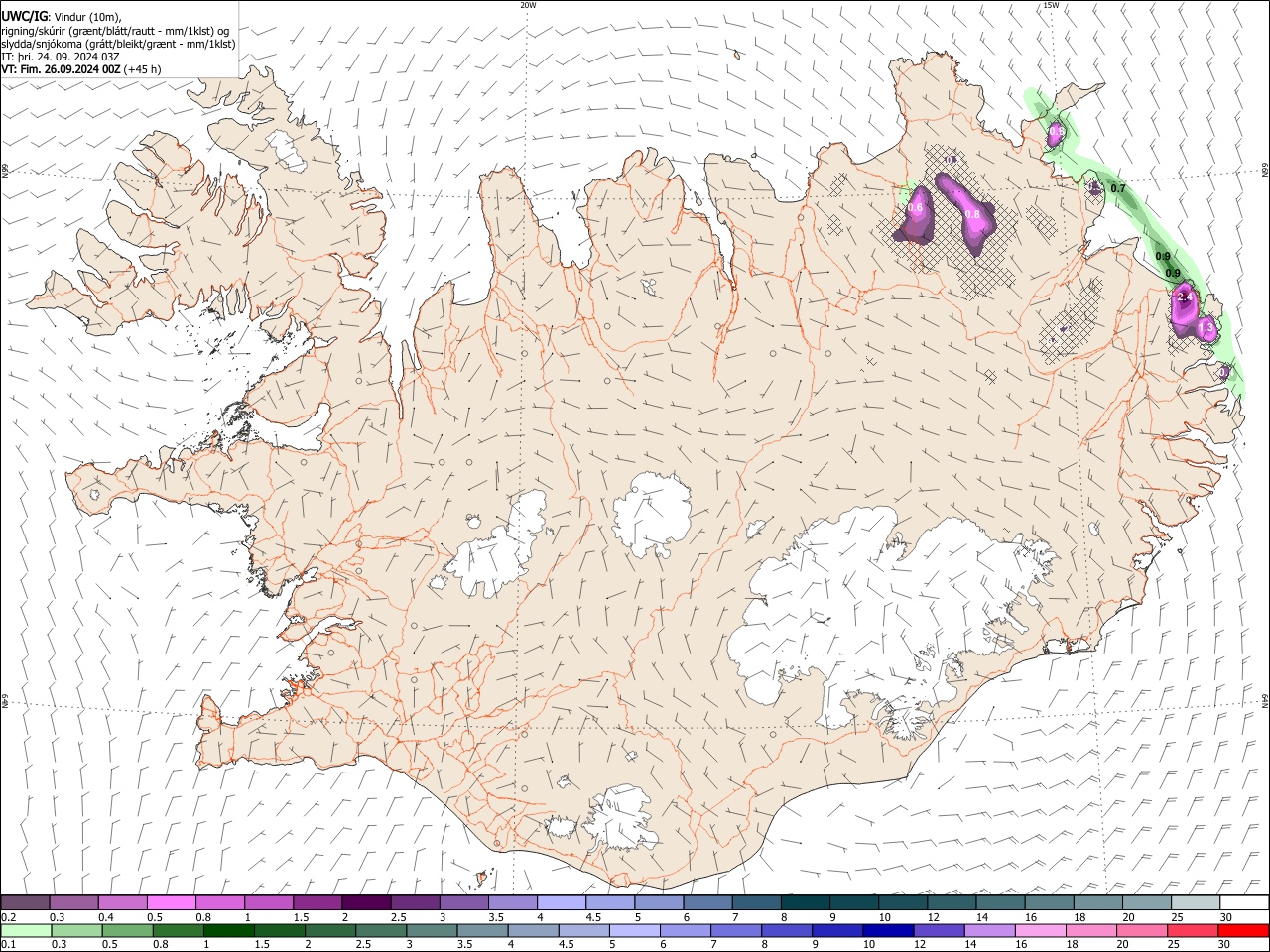Click the VT: Fim. 26.09.2024 00Z valid time
The image size is (1270, 952).
[x=61, y=69]
